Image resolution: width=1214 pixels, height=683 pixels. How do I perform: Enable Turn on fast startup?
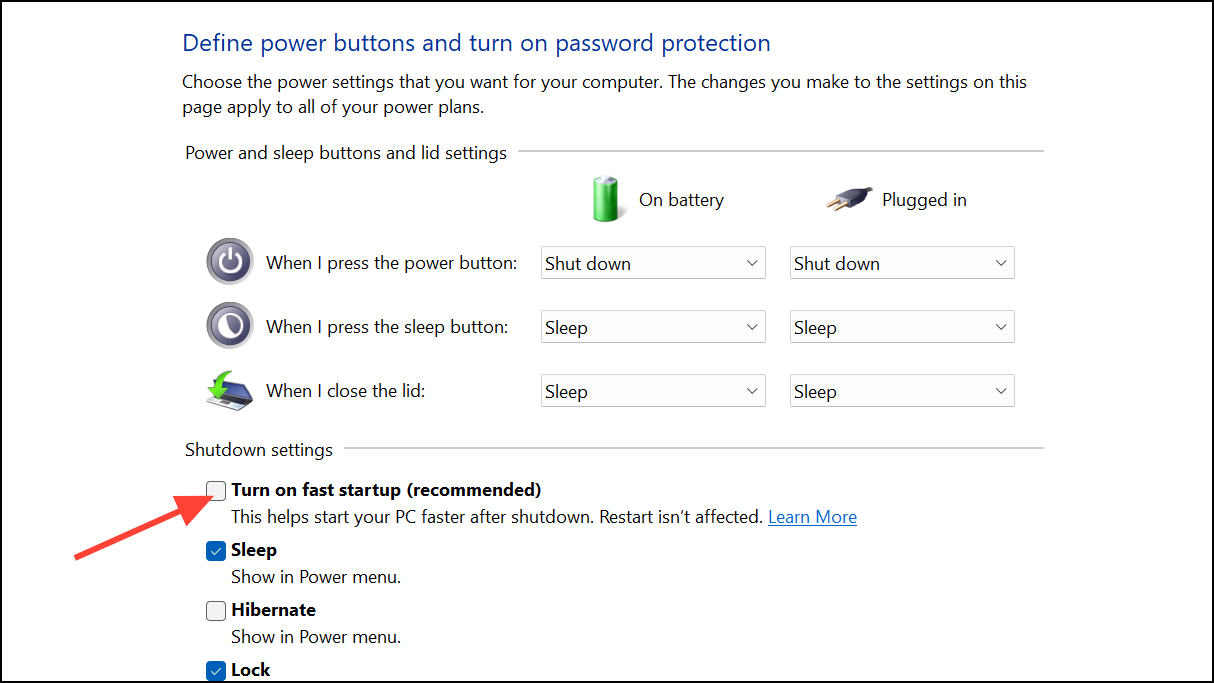215,490
